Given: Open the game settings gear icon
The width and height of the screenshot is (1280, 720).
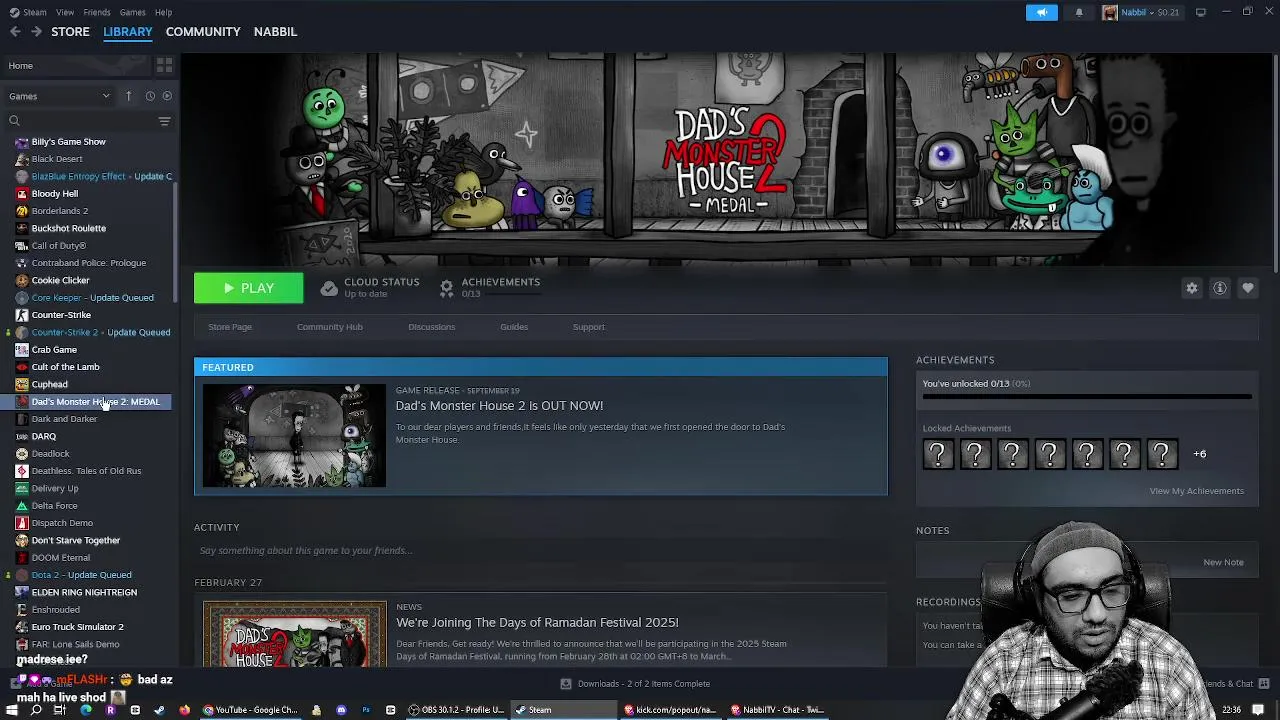Looking at the screenshot, I should coord(1192,288).
